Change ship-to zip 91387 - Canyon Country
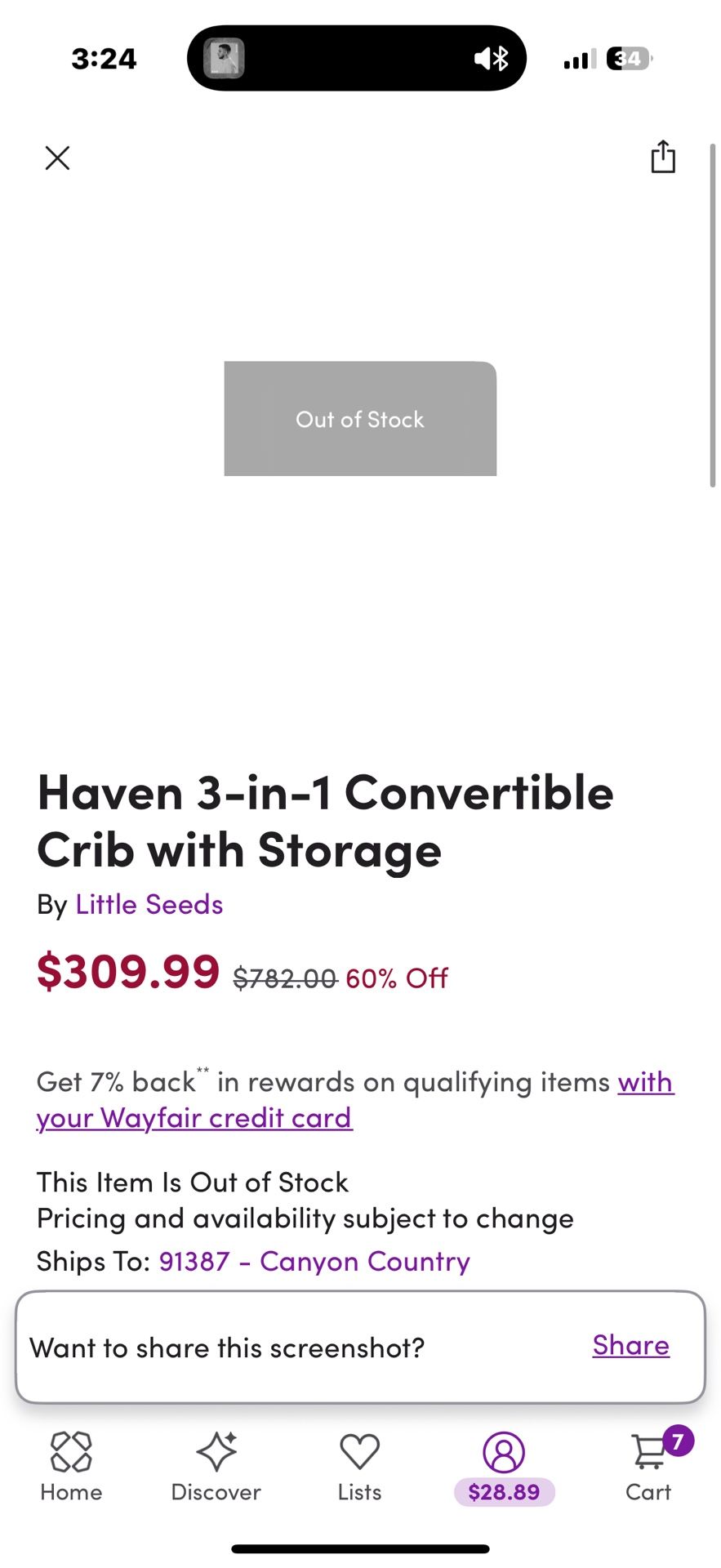The image size is (721, 1568). click(314, 1261)
